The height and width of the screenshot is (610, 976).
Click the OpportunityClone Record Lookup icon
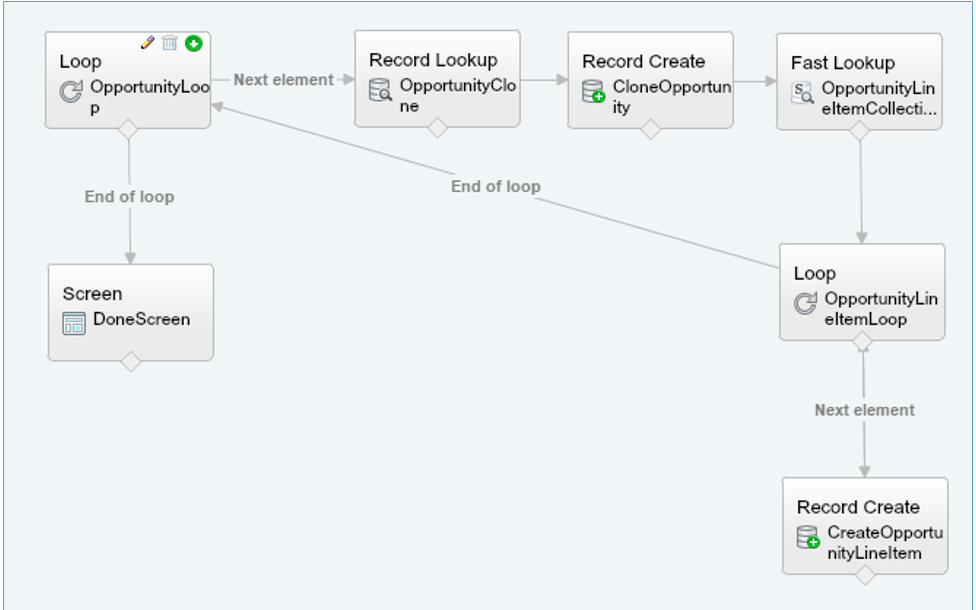pyautogui.click(x=381, y=92)
